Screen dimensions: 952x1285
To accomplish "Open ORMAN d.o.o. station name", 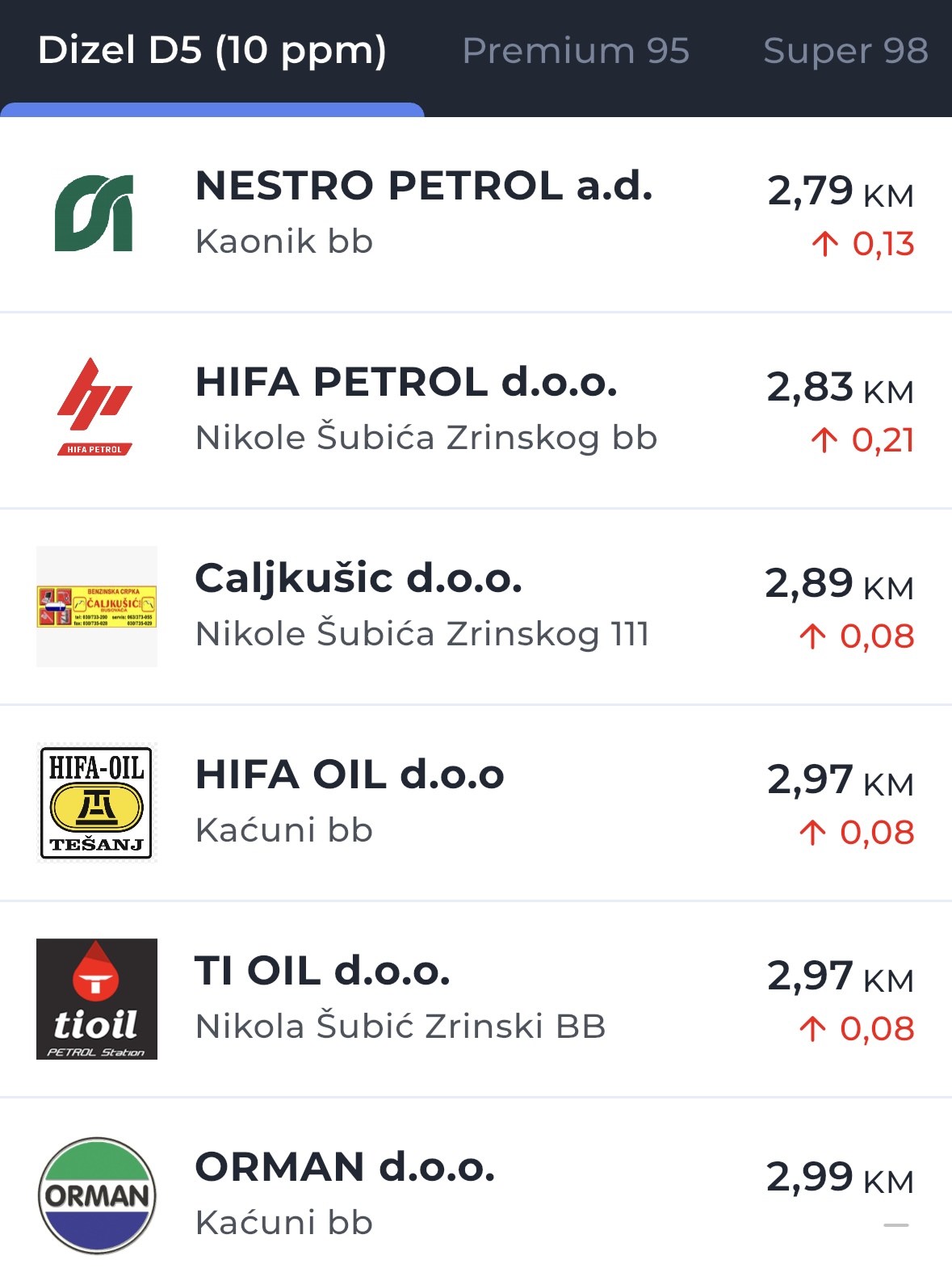I will [345, 1167].
